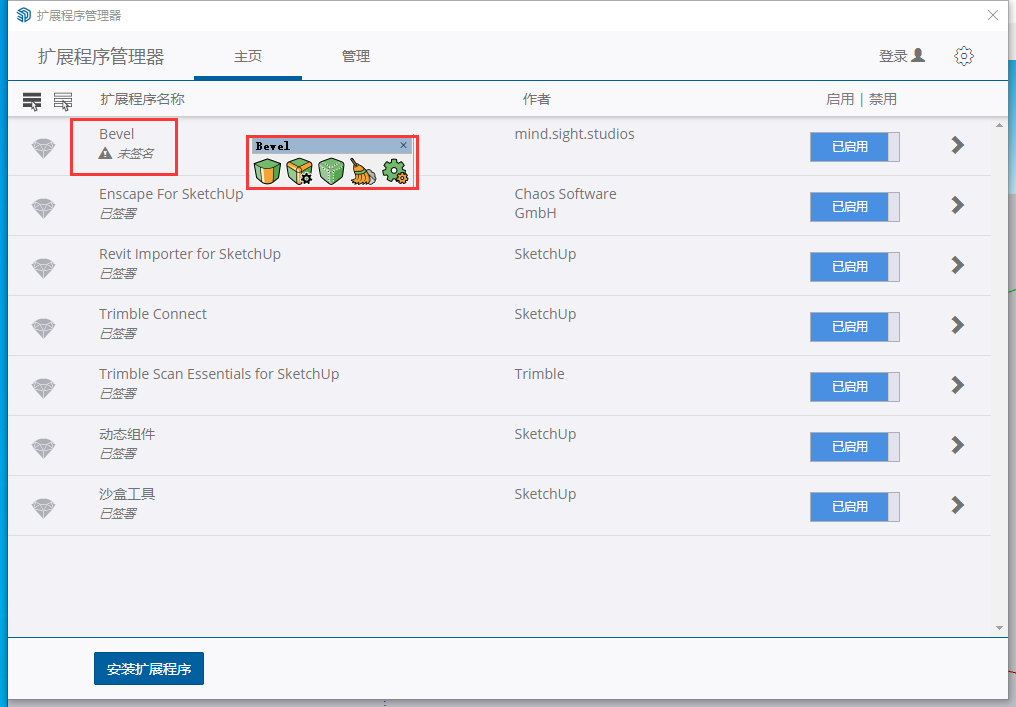1016x707 pixels.
Task: Click the SketchUp logo in the title bar
Action: (23, 15)
